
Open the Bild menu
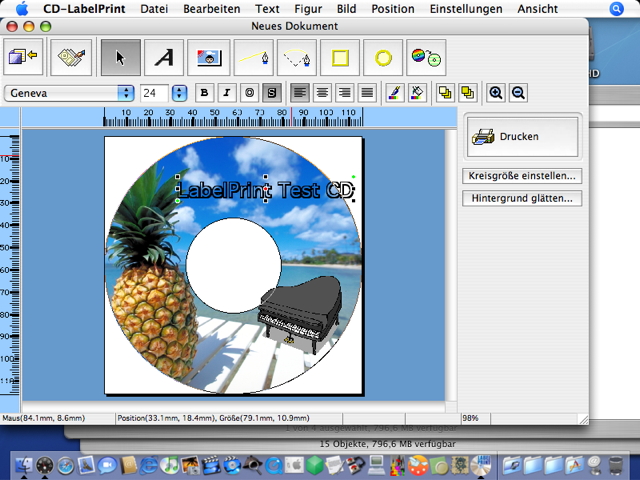[x=347, y=9]
